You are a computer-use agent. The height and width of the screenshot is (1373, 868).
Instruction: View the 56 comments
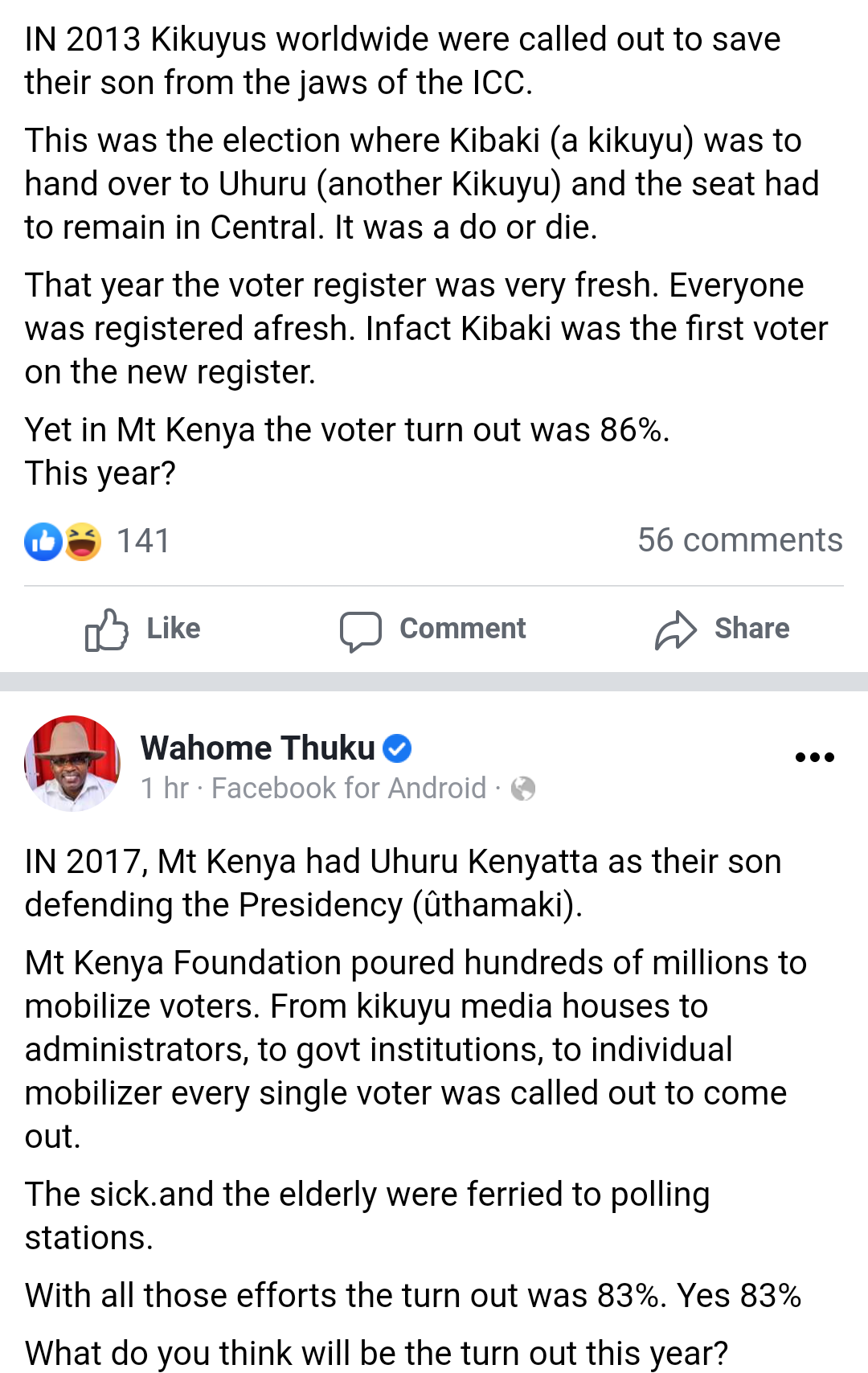click(739, 540)
